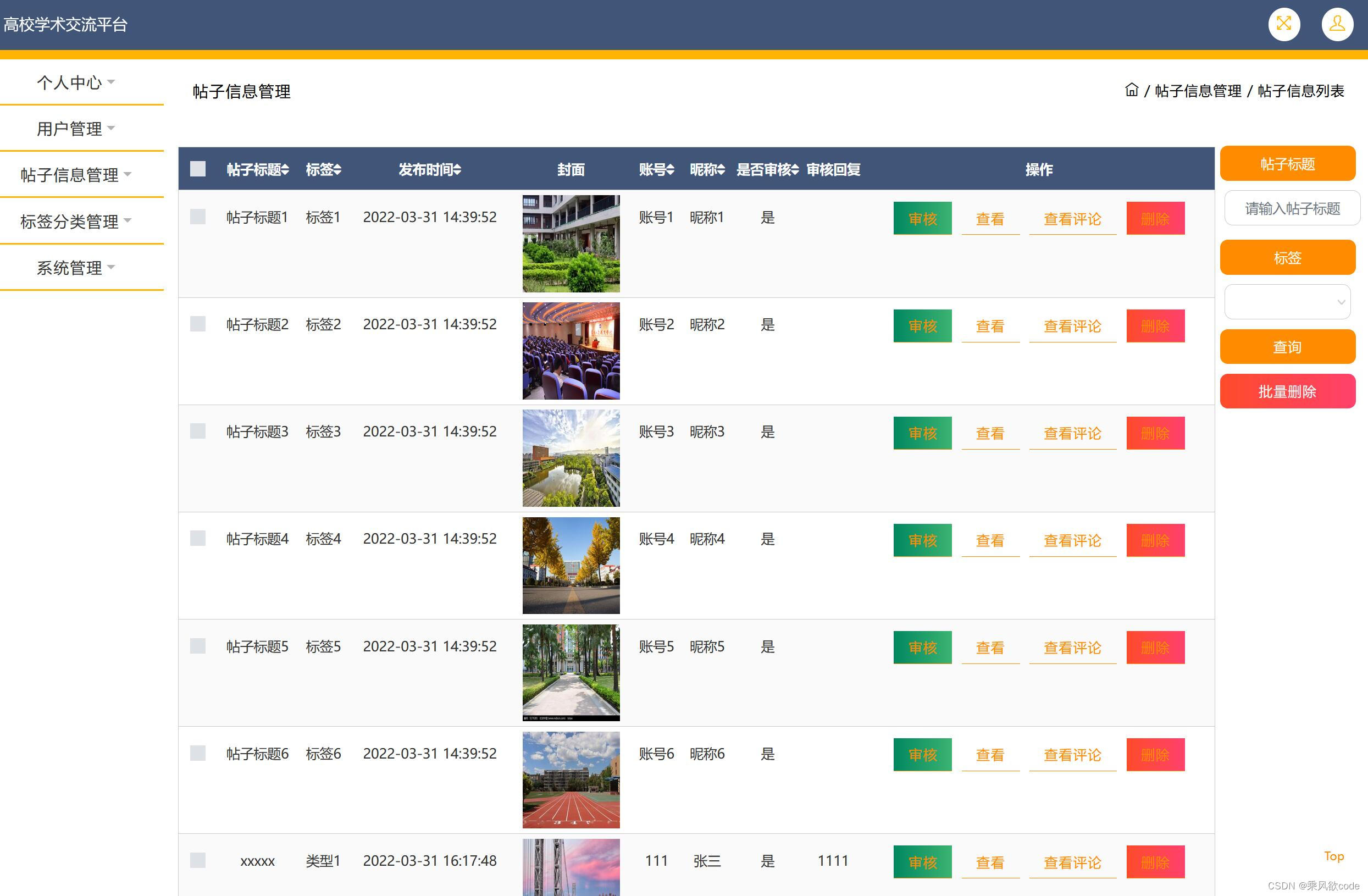
Task: Sort by 账号 column arrows
Action: point(670,169)
